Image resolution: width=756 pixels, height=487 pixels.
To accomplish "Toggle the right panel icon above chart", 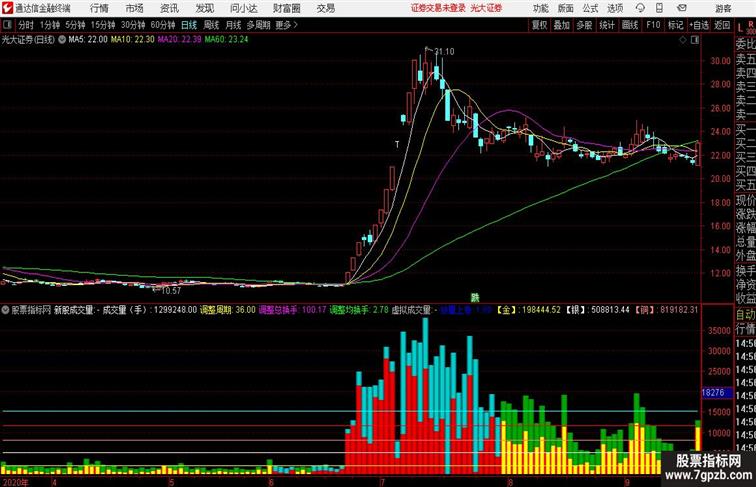I will pyautogui.click(x=695, y=40).
